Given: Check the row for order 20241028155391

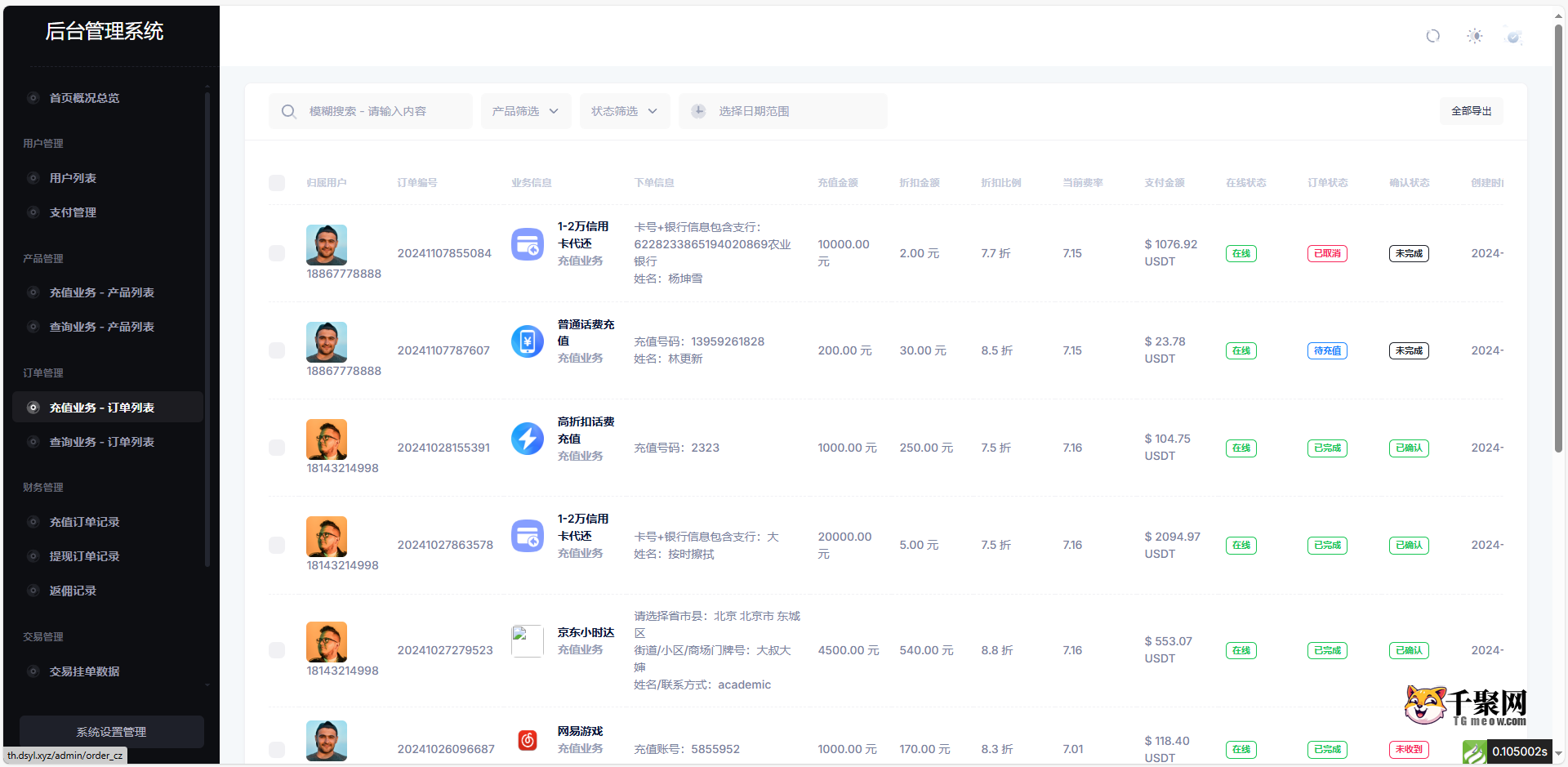Looking at the screenshot, I should click(277, 448).
